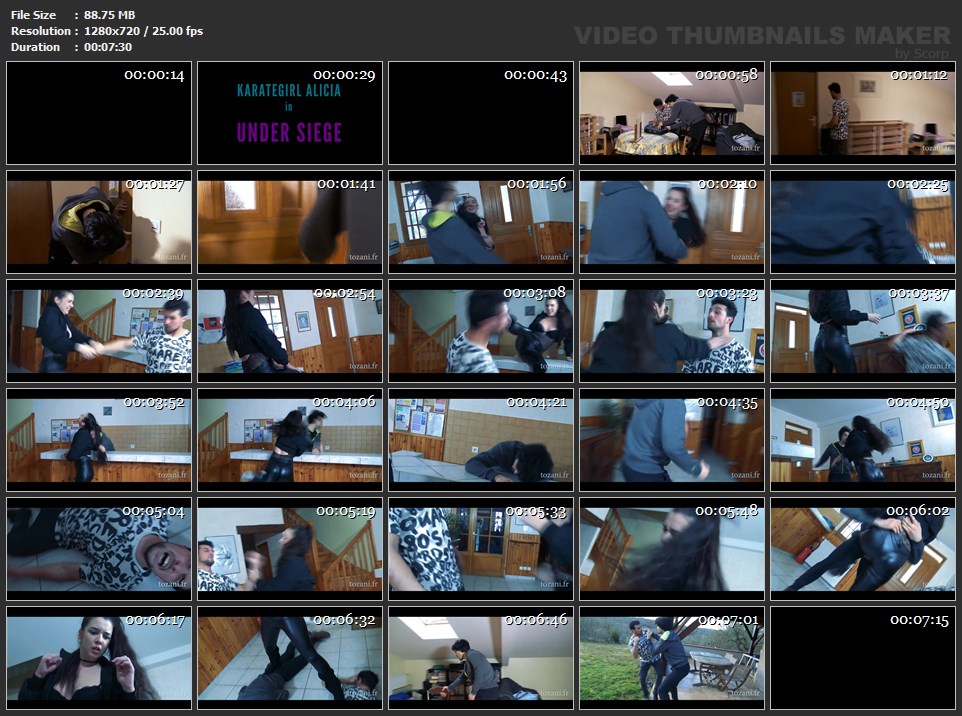Click the Video Thumbnails Maker watermark

click(763, 37)
